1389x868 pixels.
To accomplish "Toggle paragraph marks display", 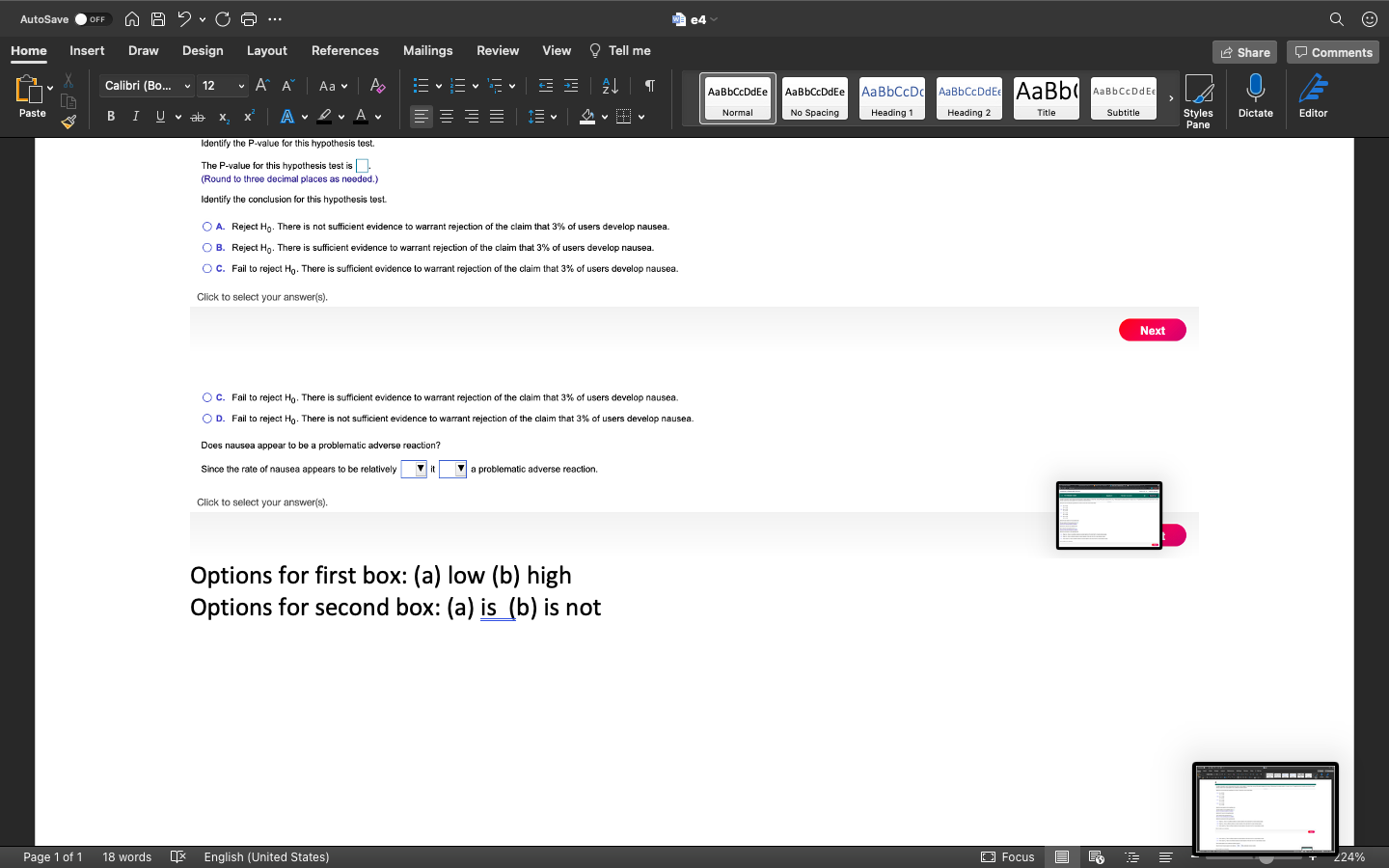I will tap(648, 85).
